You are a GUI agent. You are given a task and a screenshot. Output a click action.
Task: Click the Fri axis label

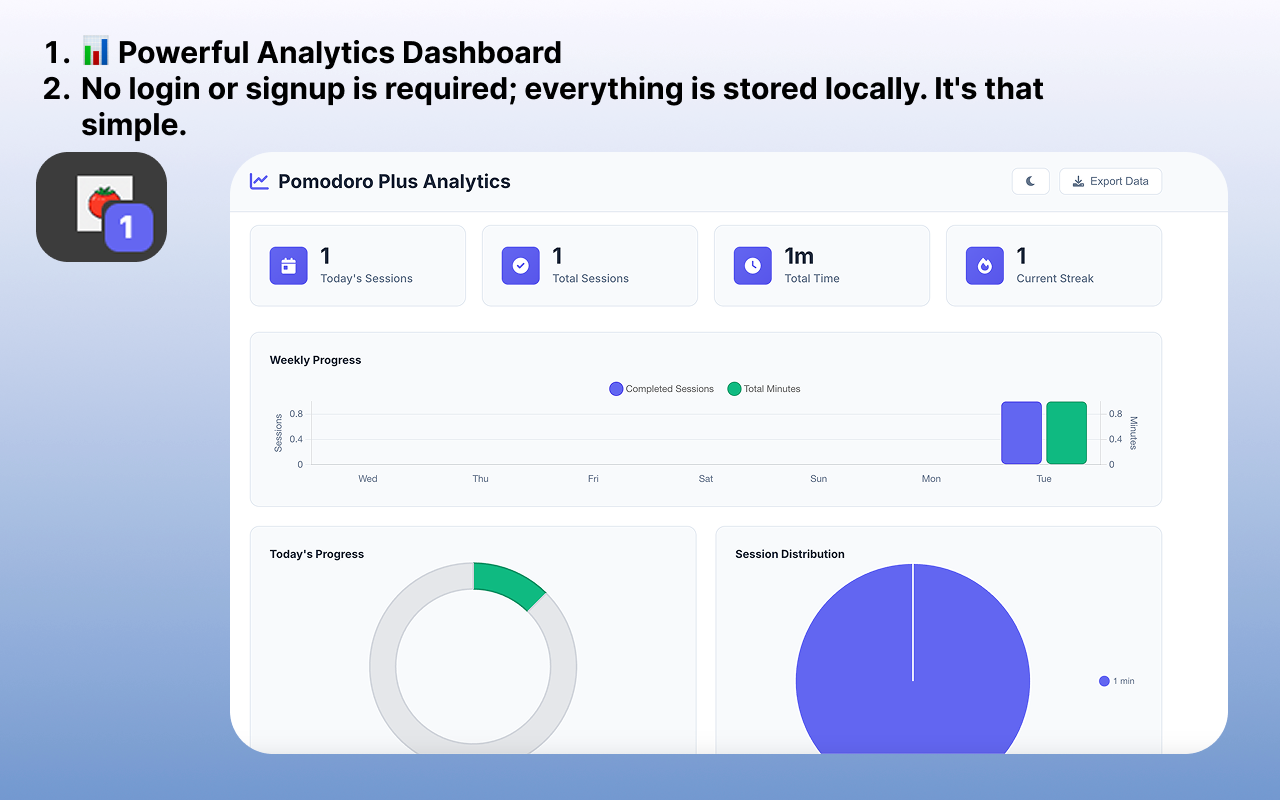tap(593, 479)
